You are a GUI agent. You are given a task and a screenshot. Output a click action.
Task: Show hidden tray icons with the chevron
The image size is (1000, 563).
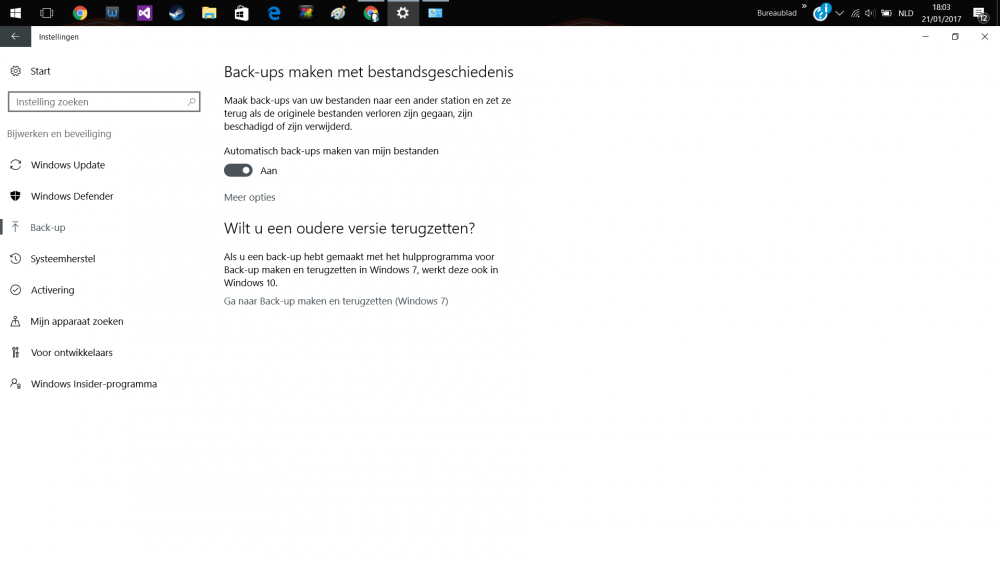coord(839,13)
